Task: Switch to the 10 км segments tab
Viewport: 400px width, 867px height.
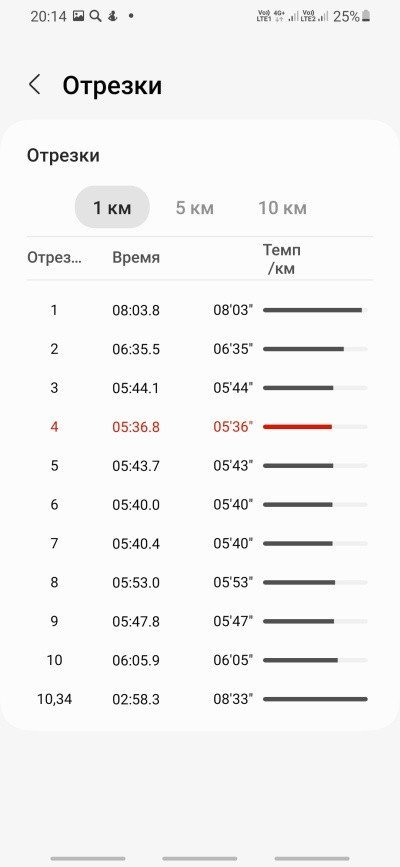Action: (282, 208)
